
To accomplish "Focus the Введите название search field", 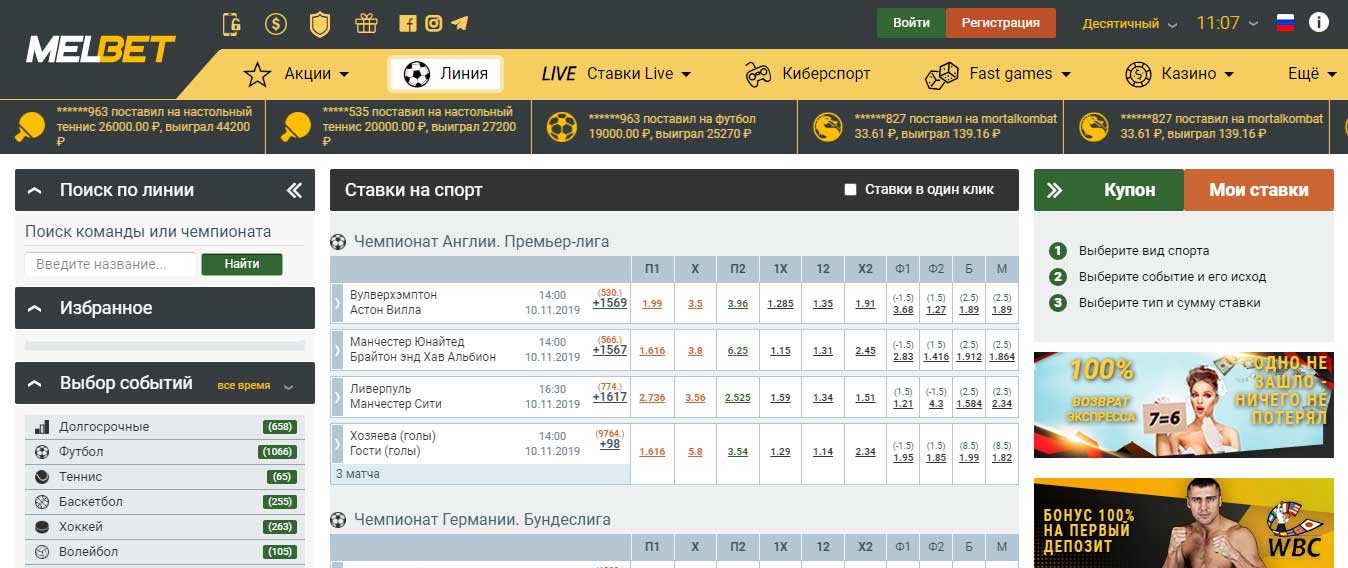I will point(111,264).
